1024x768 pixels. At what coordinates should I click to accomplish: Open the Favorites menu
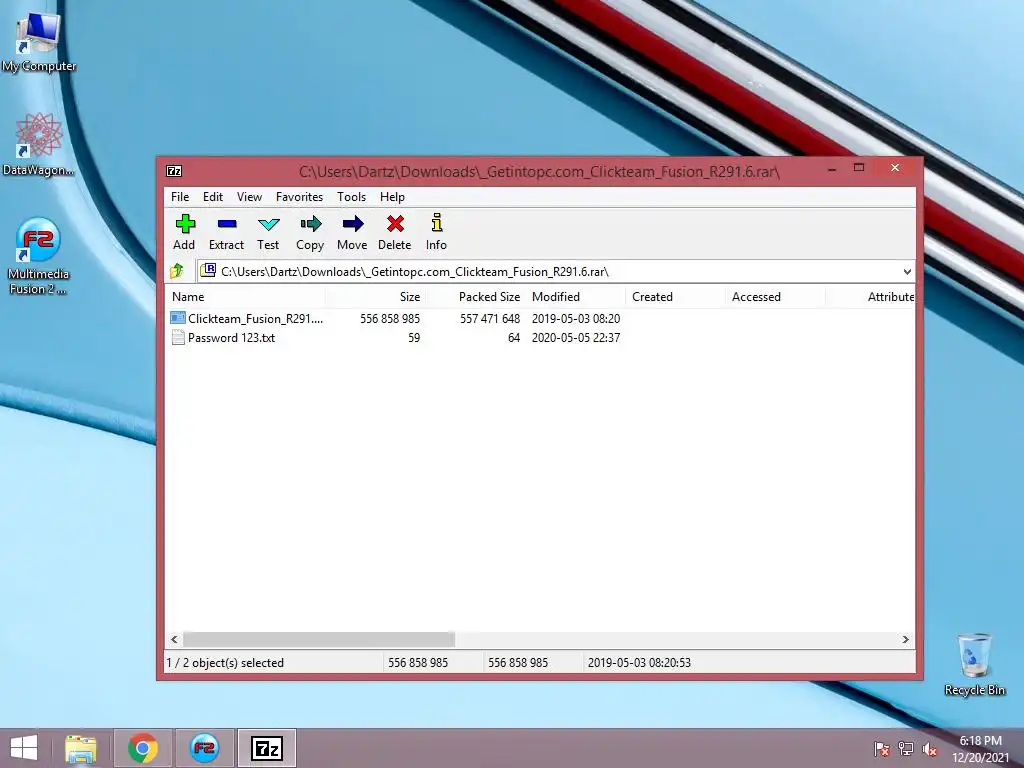(299, 197)
